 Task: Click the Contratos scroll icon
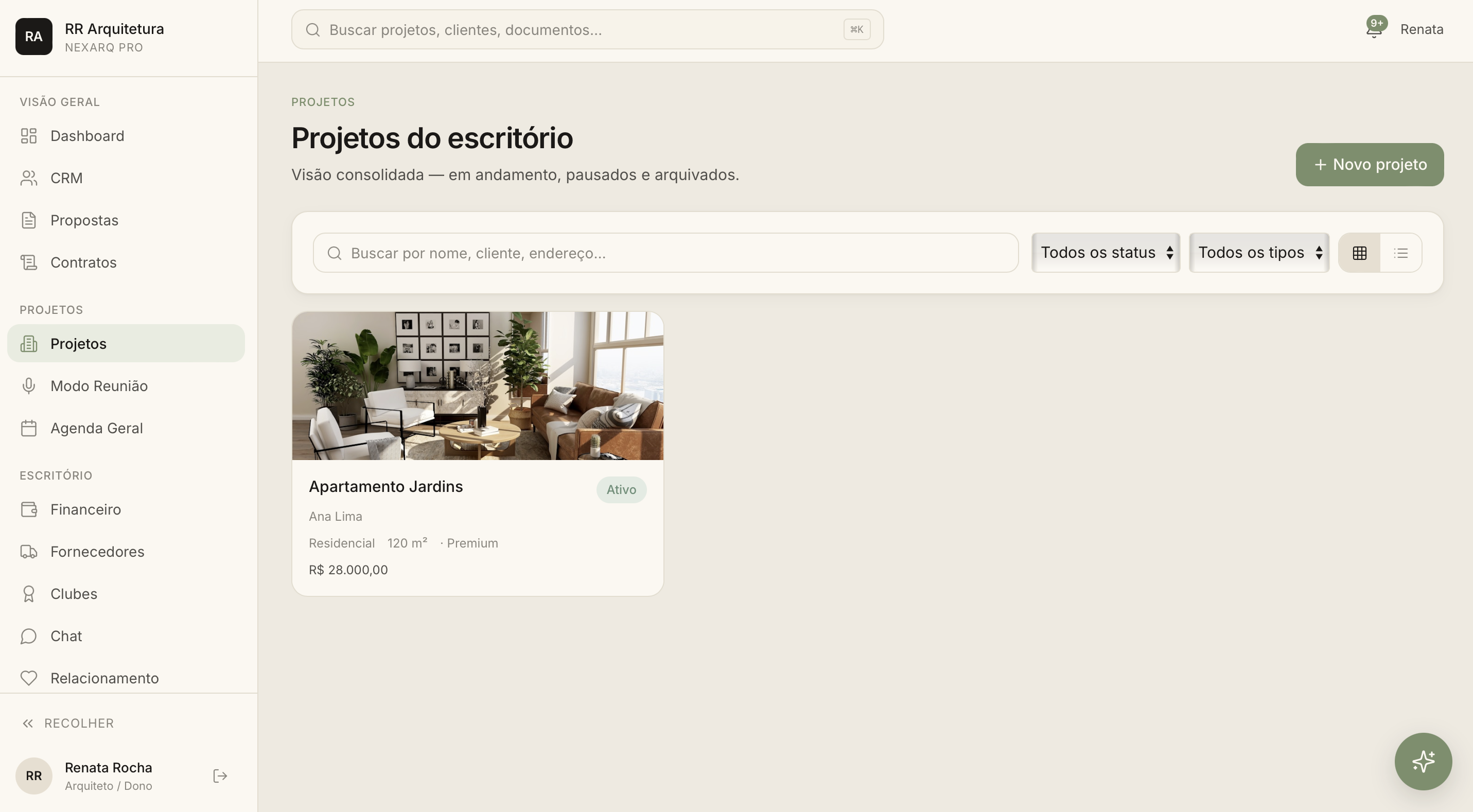[29, 263]
